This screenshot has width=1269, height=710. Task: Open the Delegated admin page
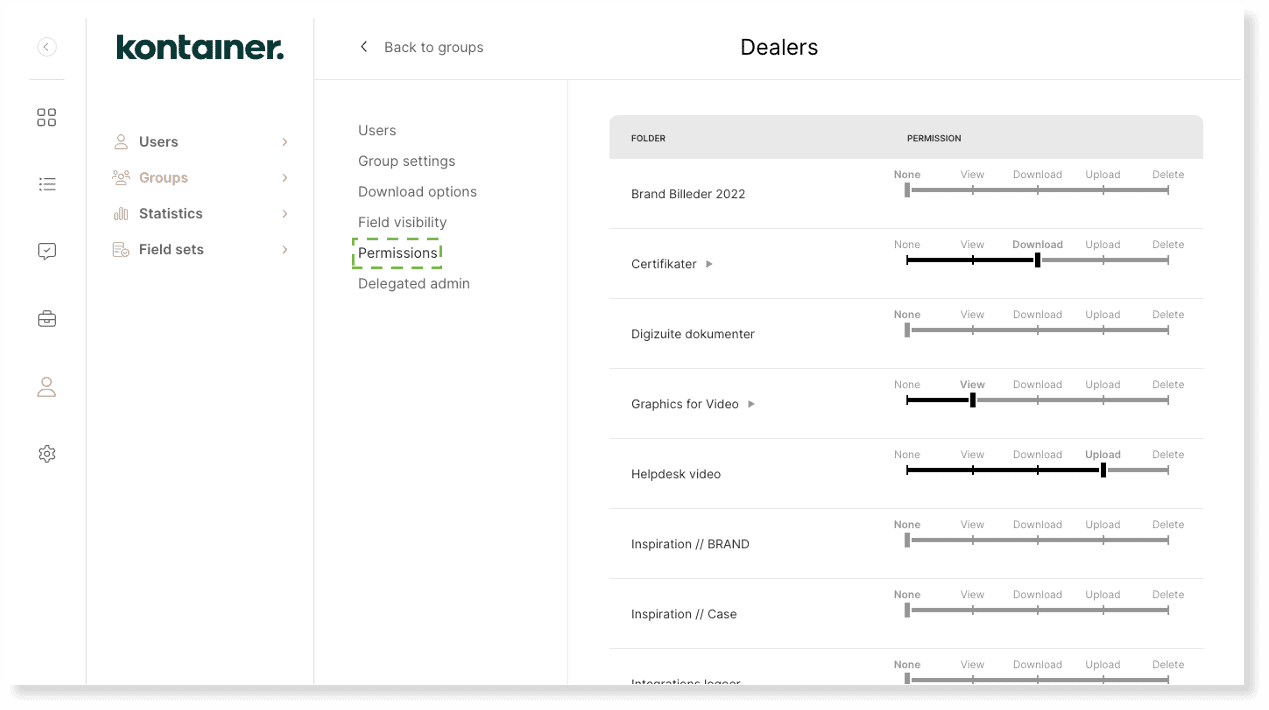(413, 283)
